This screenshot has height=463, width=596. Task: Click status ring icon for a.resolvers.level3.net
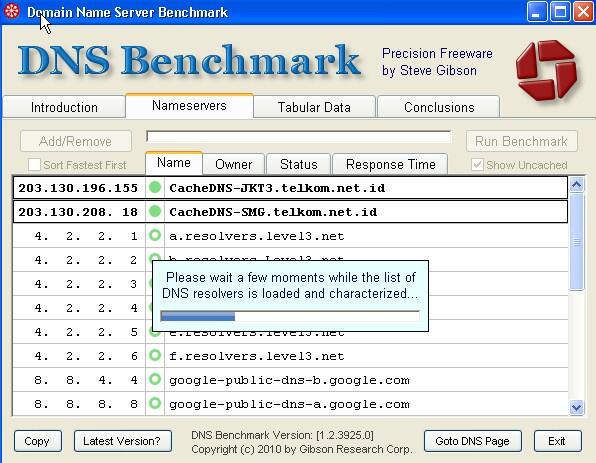pyautogui.click(x=155, y=235)
